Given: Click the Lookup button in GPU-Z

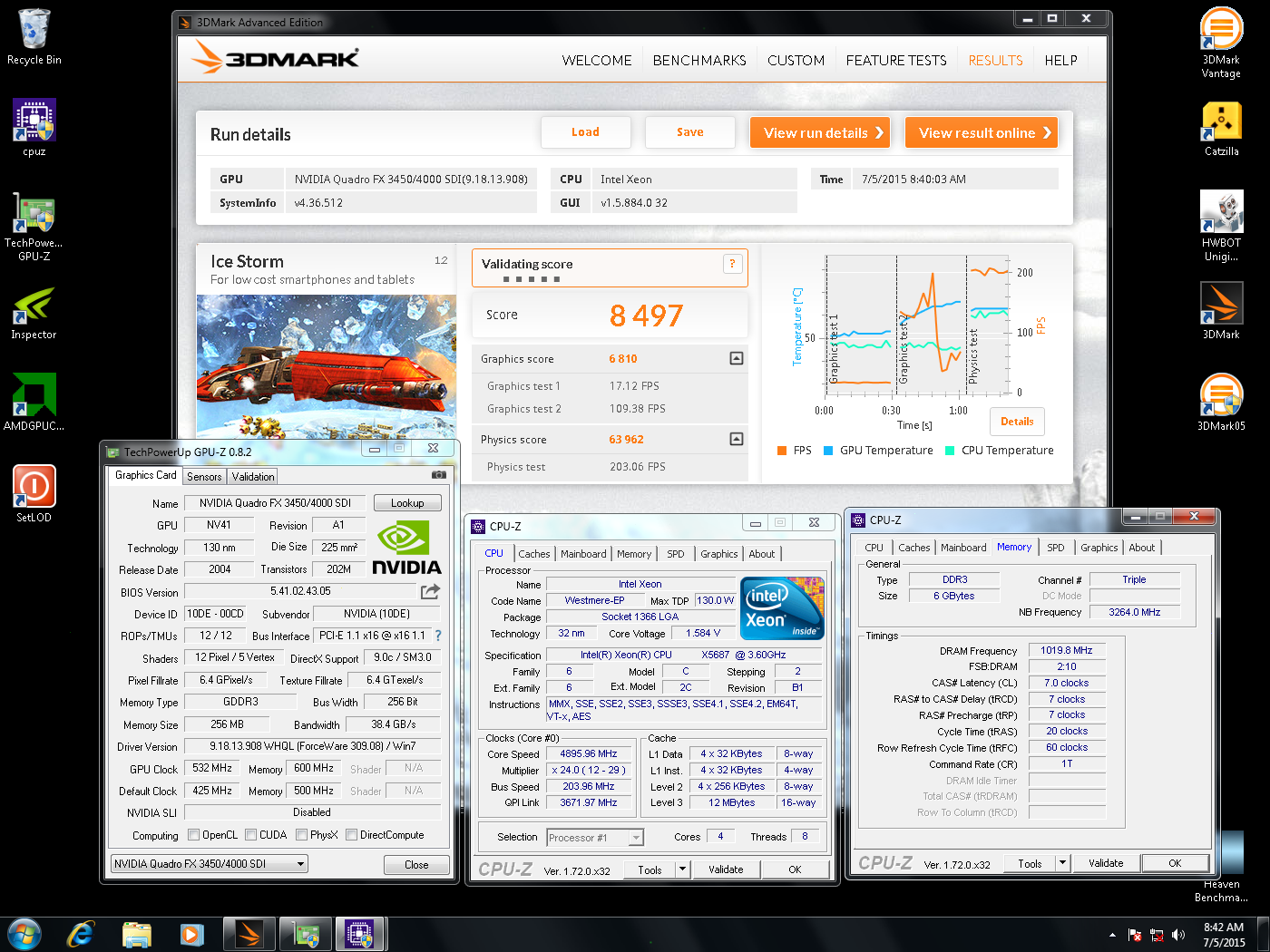Looking at the screenshot, I should point(407,503).
